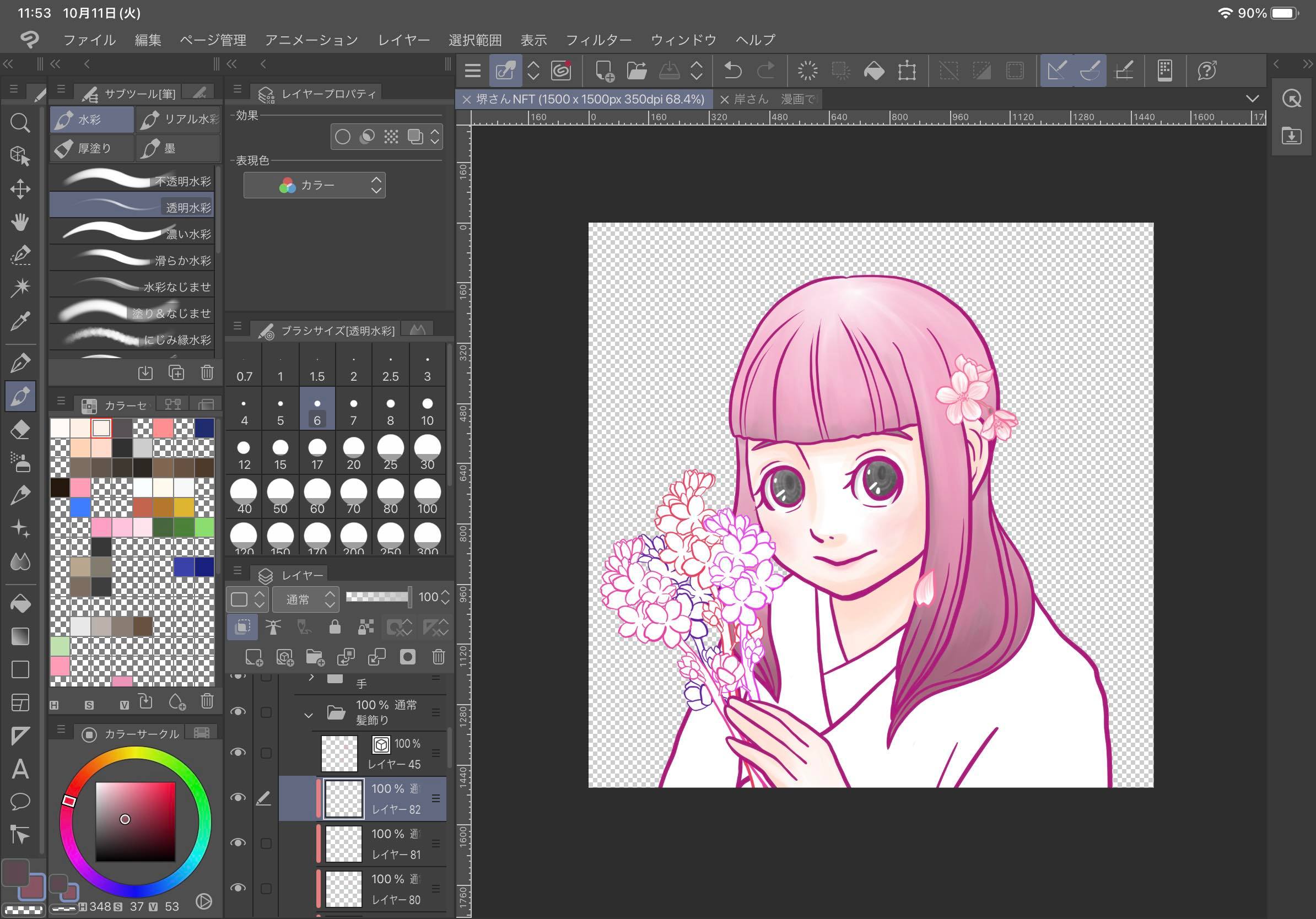The image size is (1316, 919).
Task: Switch to the 岸さん 漫画 document tab
Action: tap(774, 99)
